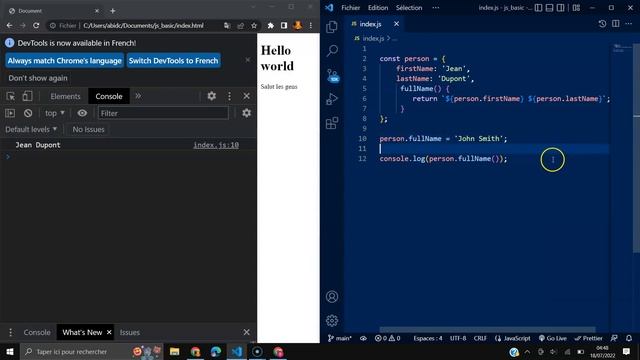The image size is (640, 360).
Task: Open the Edition menu in VS Code
Action: coord(378,8)
